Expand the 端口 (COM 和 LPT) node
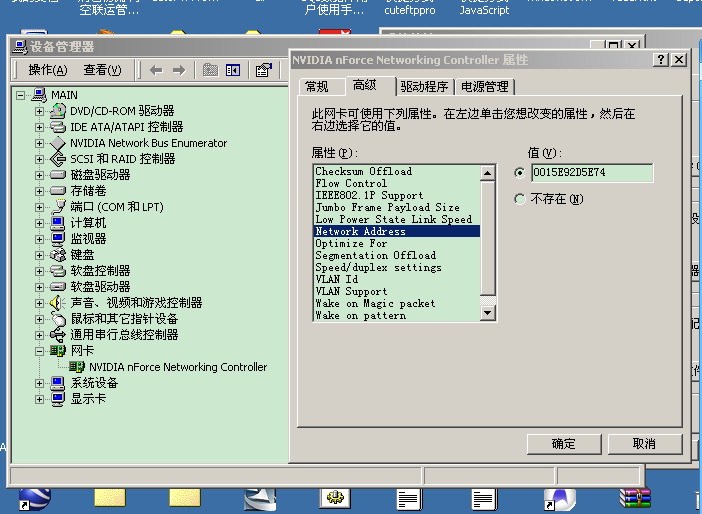This screenshot has width=702, height=514. (x=39, y=207)
